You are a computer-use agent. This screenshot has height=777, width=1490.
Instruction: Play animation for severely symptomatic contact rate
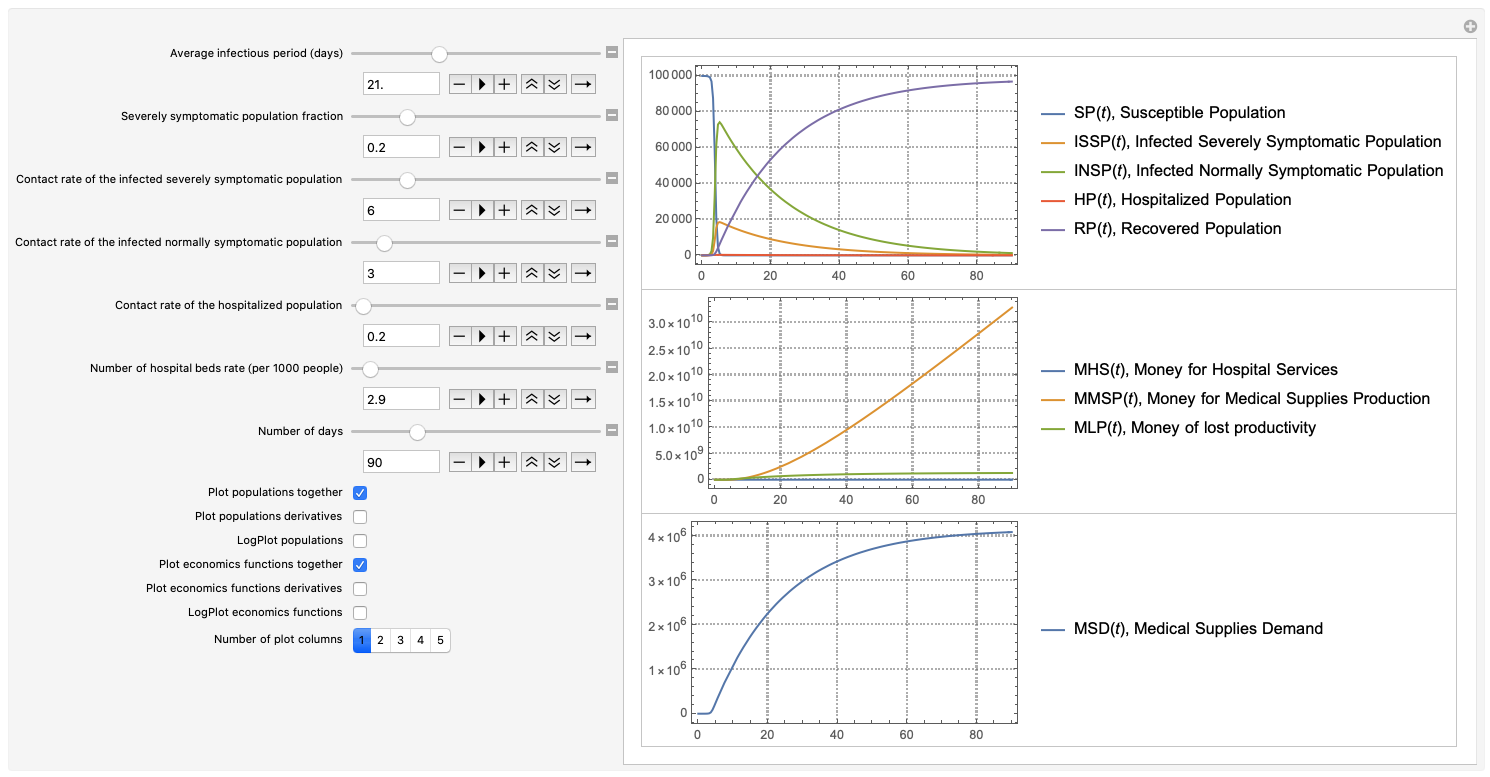(x=482, y=211)
